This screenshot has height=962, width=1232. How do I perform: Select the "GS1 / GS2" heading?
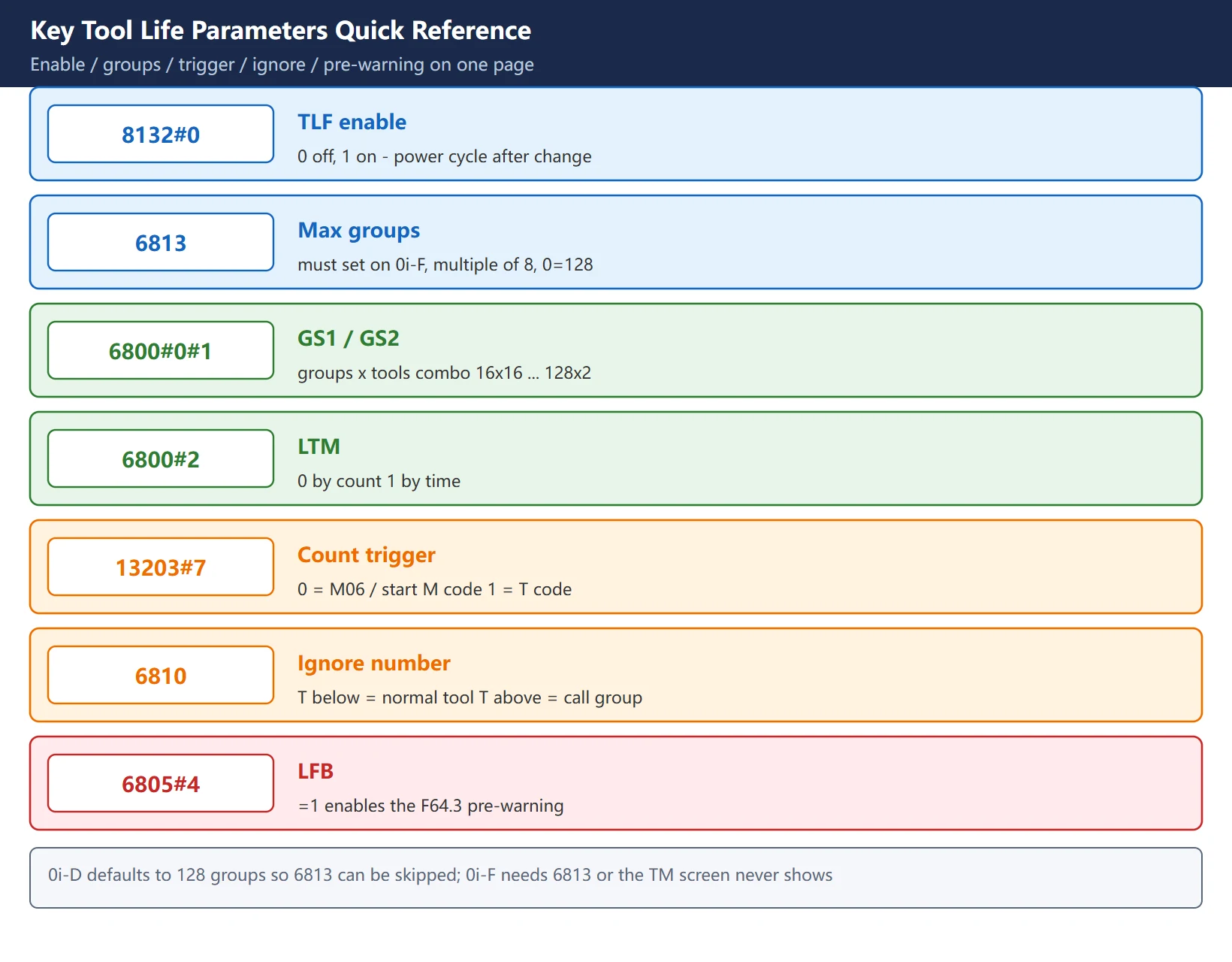click(349, 338)
